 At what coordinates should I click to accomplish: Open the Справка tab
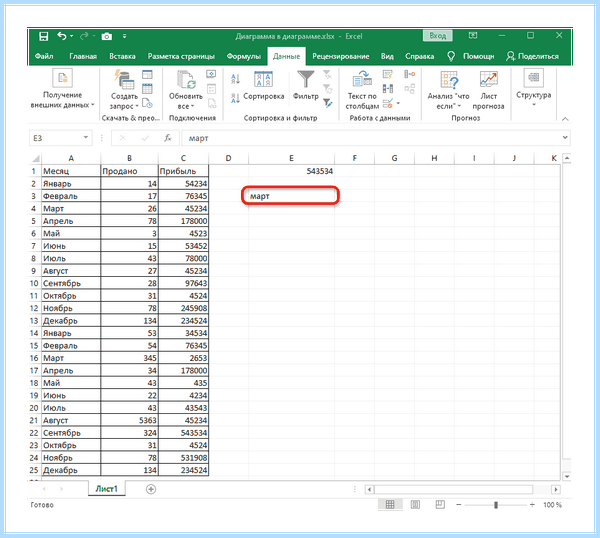(419, 56)
